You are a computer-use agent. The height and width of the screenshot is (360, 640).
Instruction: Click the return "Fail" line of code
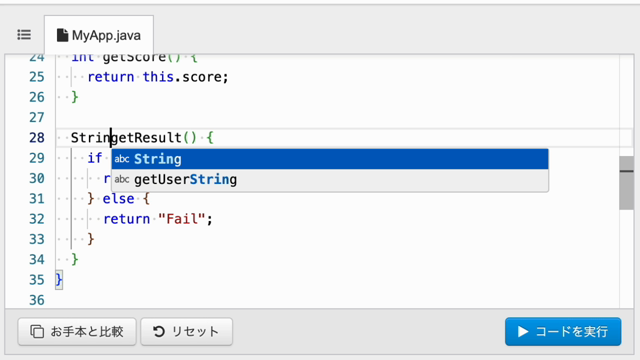[158, 219]
